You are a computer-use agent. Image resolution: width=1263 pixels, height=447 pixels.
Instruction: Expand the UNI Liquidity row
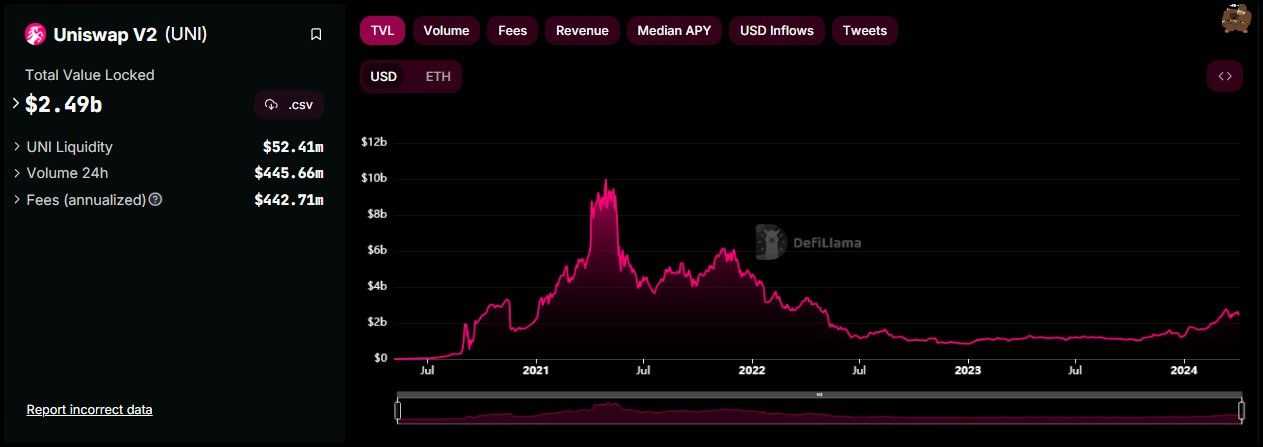coord(16,147)
